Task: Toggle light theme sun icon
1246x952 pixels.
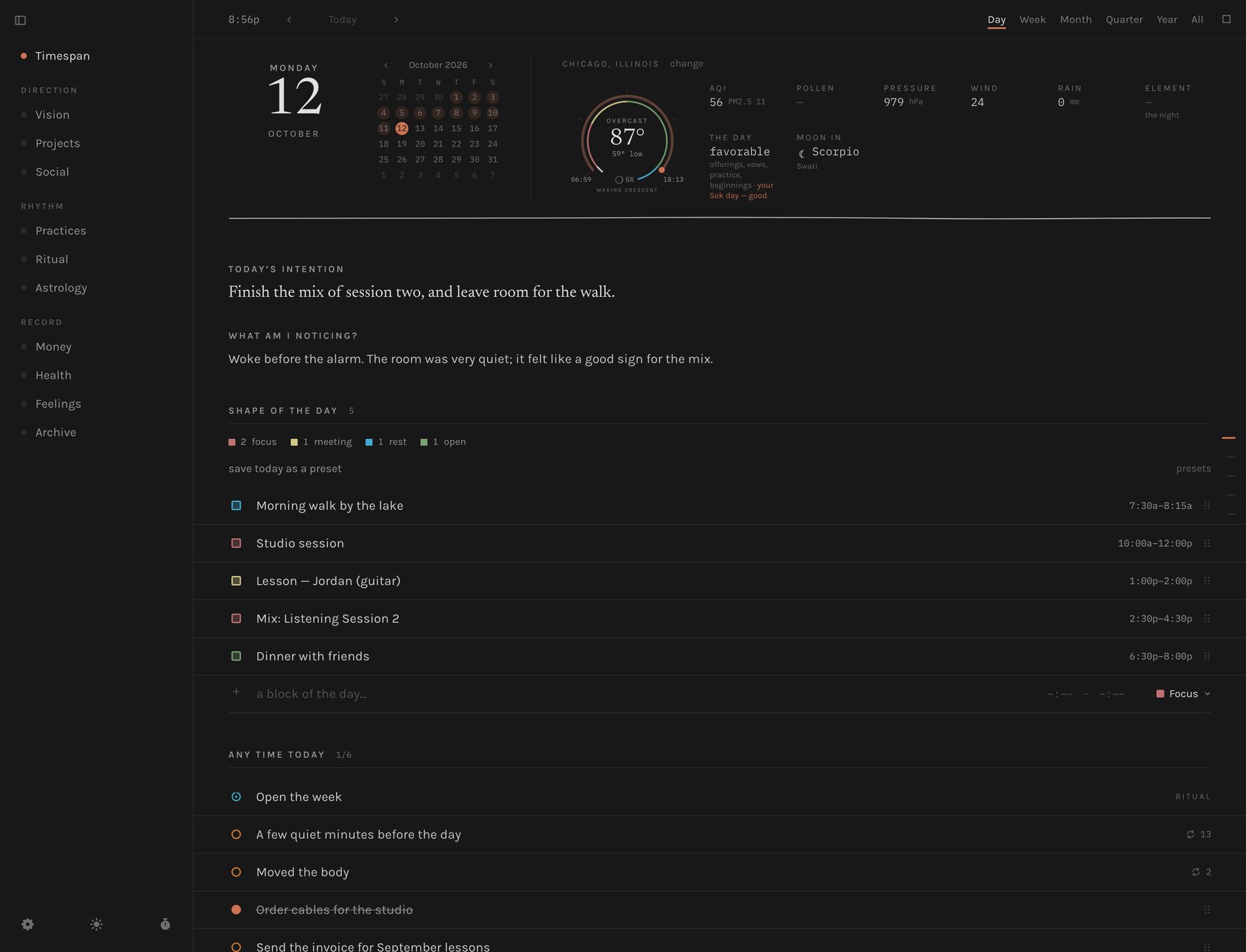Action: 96,924
